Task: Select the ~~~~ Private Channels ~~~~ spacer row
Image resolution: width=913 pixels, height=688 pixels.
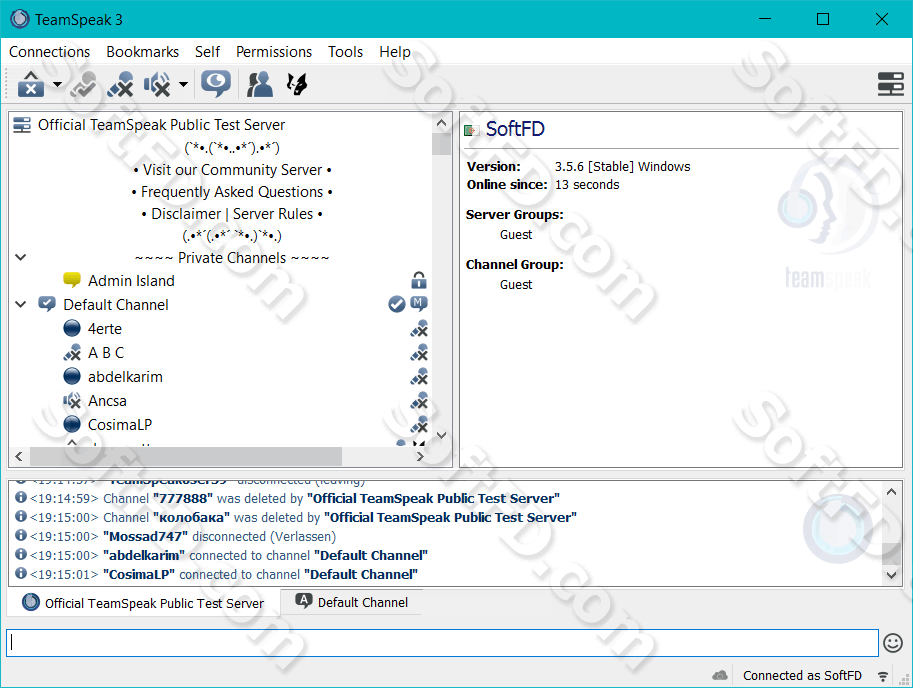Action: 232,257
